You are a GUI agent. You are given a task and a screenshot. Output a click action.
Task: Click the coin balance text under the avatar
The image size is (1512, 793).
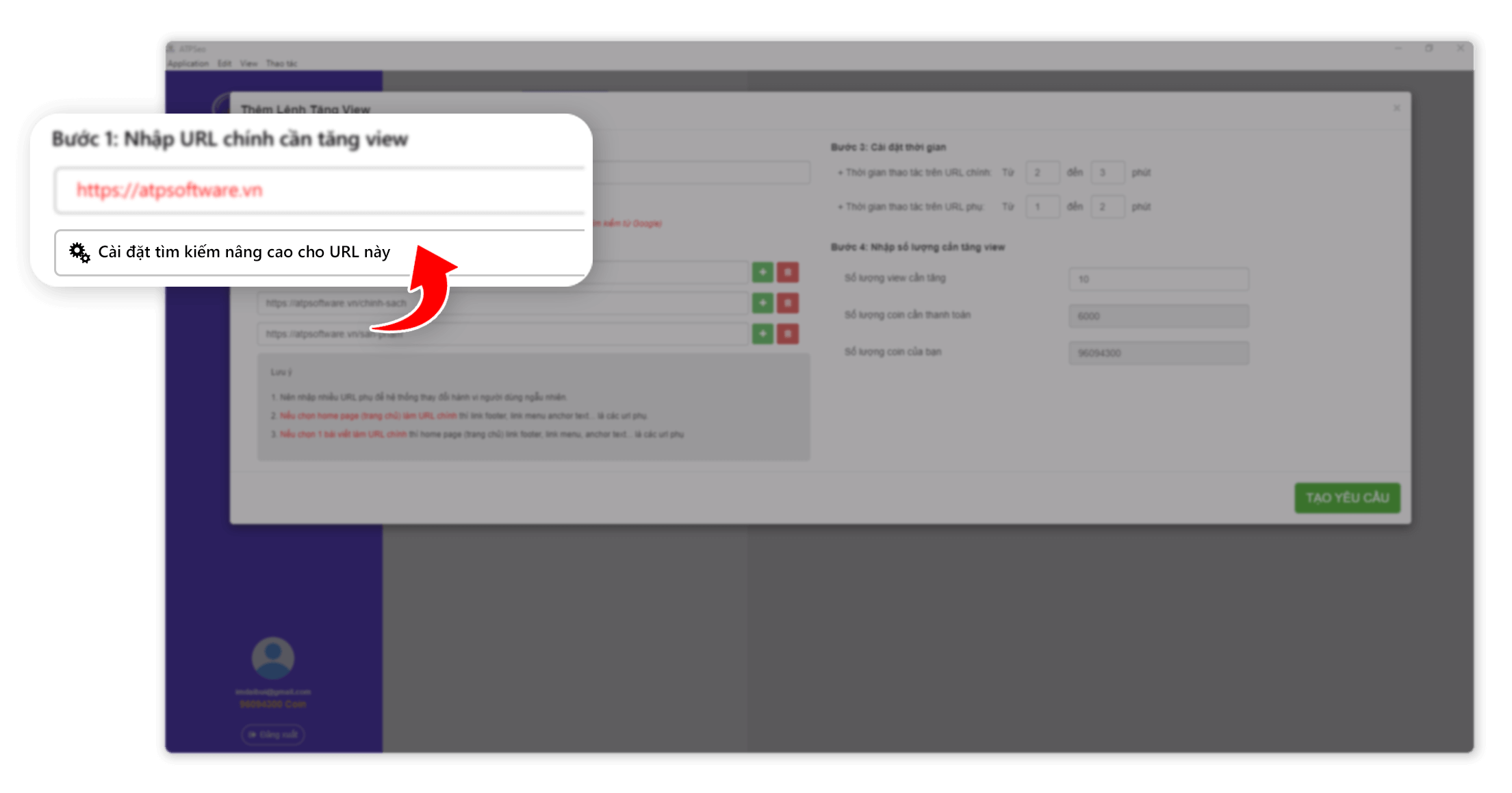tap(273, 704)
